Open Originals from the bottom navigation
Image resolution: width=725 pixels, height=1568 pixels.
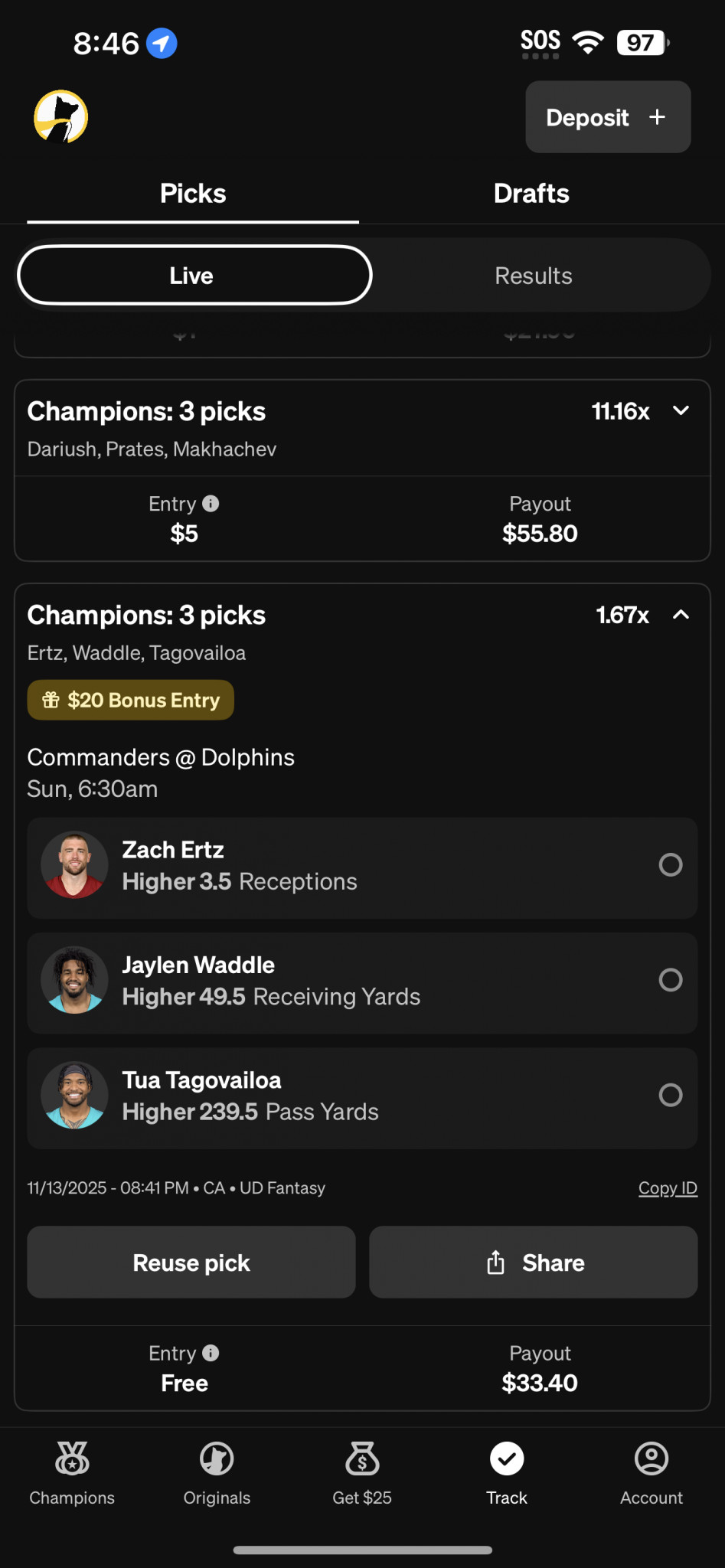217,1473
